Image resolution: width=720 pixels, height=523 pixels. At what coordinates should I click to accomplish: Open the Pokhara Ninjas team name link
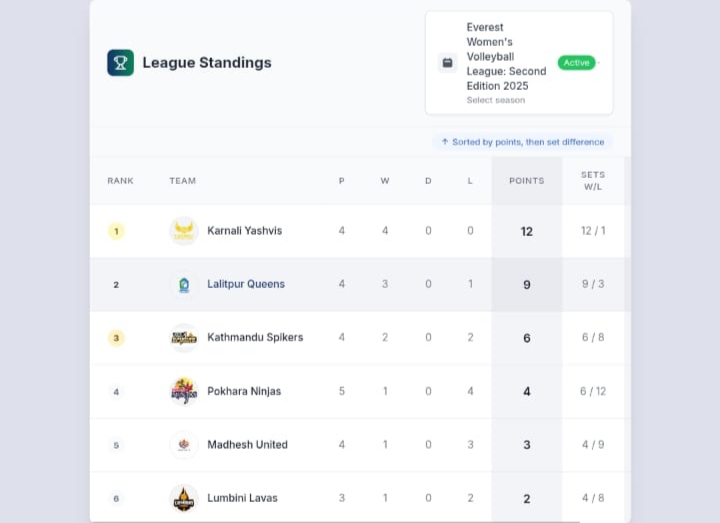(244, 391)
